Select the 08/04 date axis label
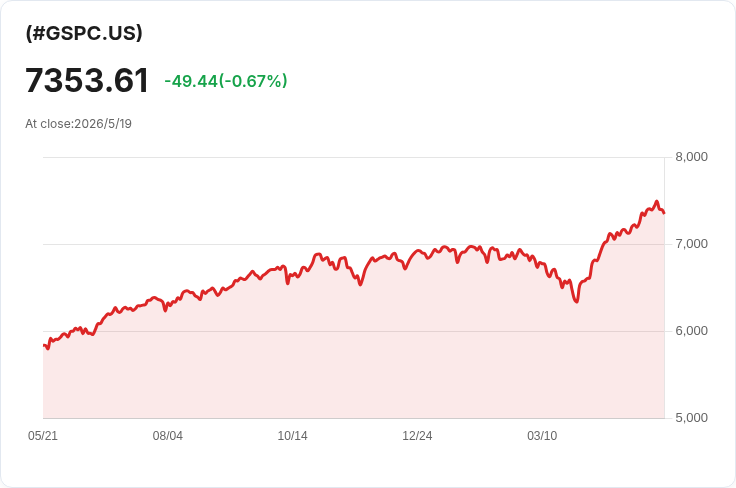 (x=168, y=436)
